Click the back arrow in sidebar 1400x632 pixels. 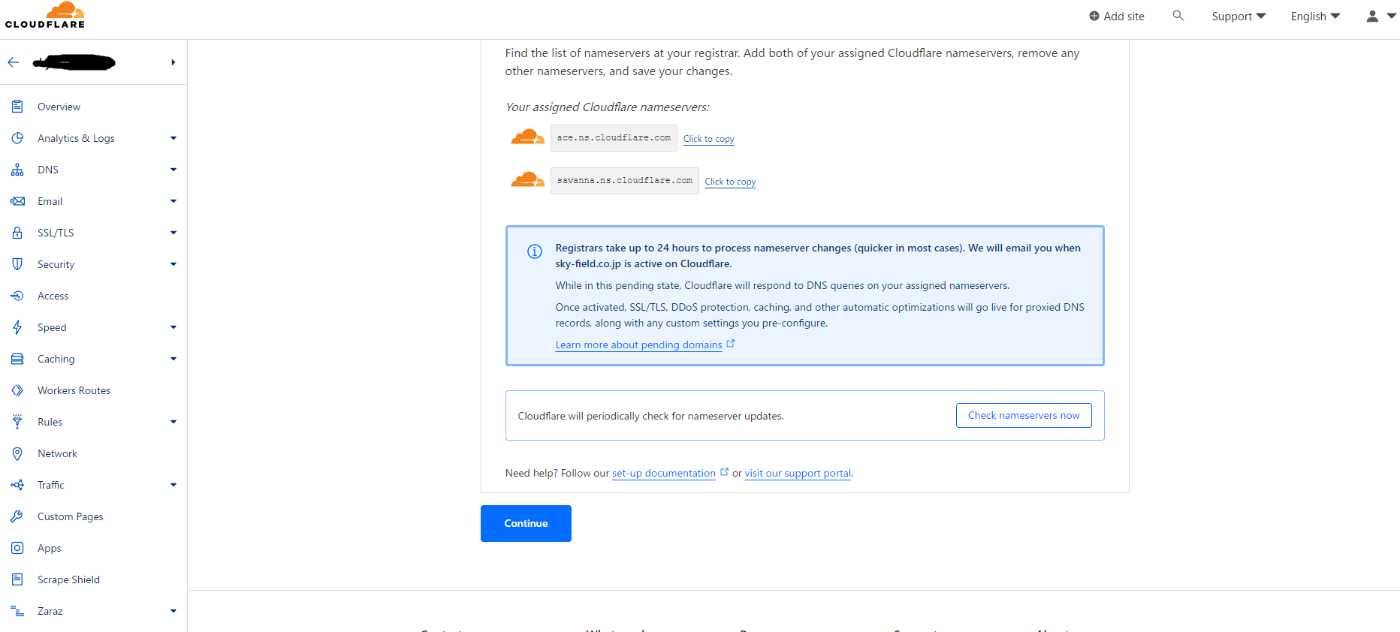click(13, 62)
